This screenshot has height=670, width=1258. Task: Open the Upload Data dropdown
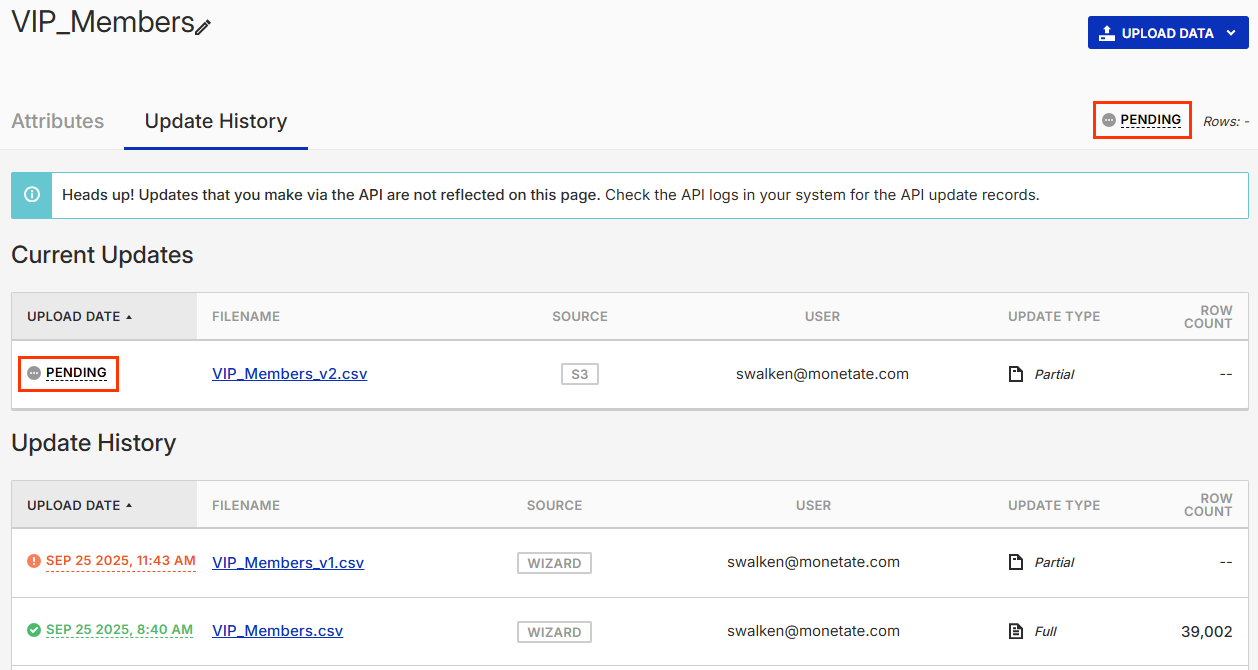coord(1168,33)
